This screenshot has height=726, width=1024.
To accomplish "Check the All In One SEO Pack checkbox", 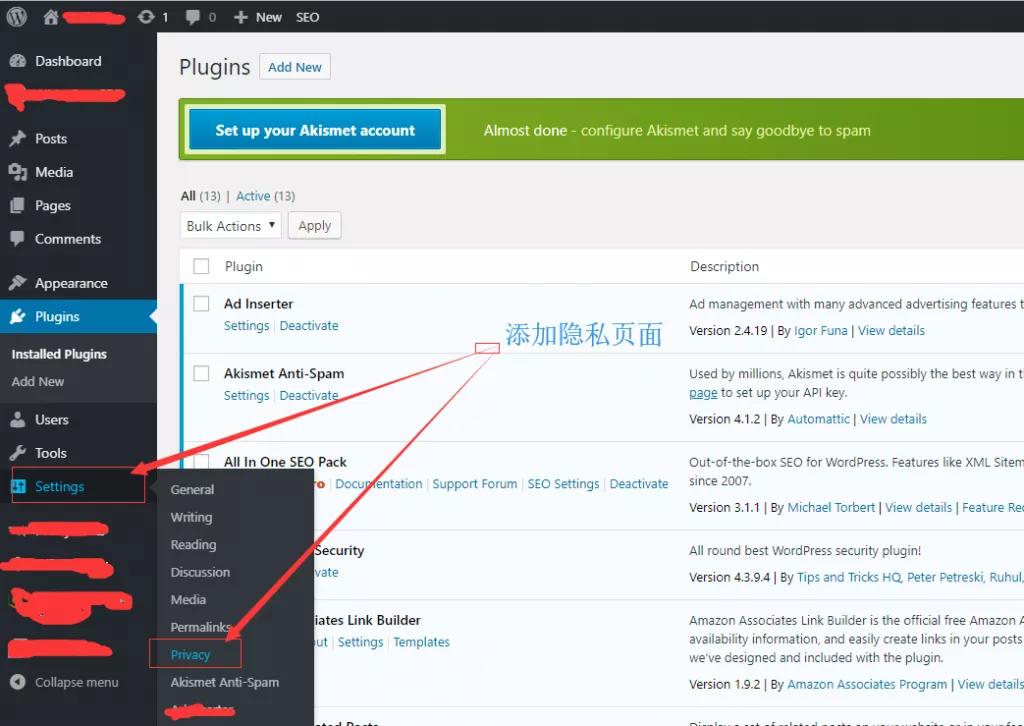I will point(201,461).
